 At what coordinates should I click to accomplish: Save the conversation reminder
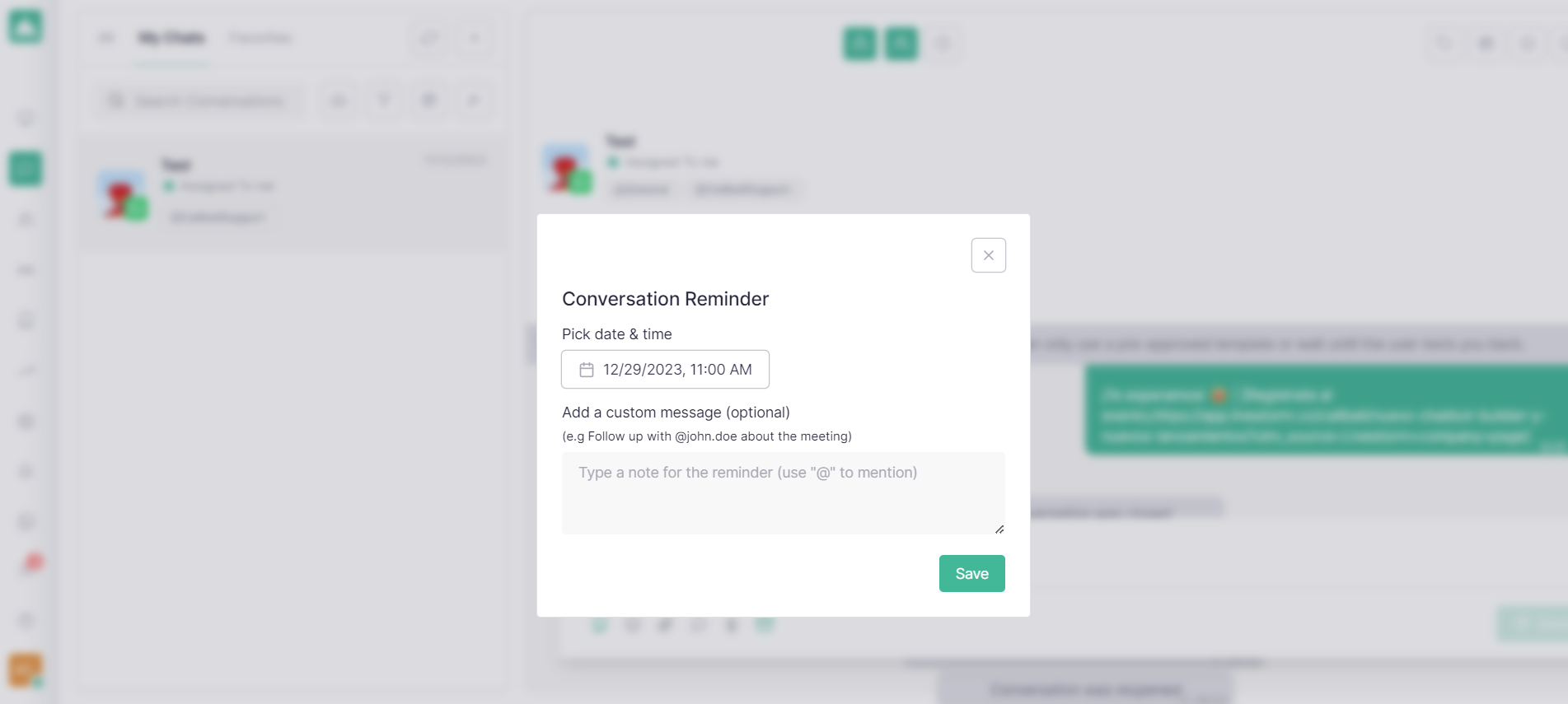click(971, 573)
